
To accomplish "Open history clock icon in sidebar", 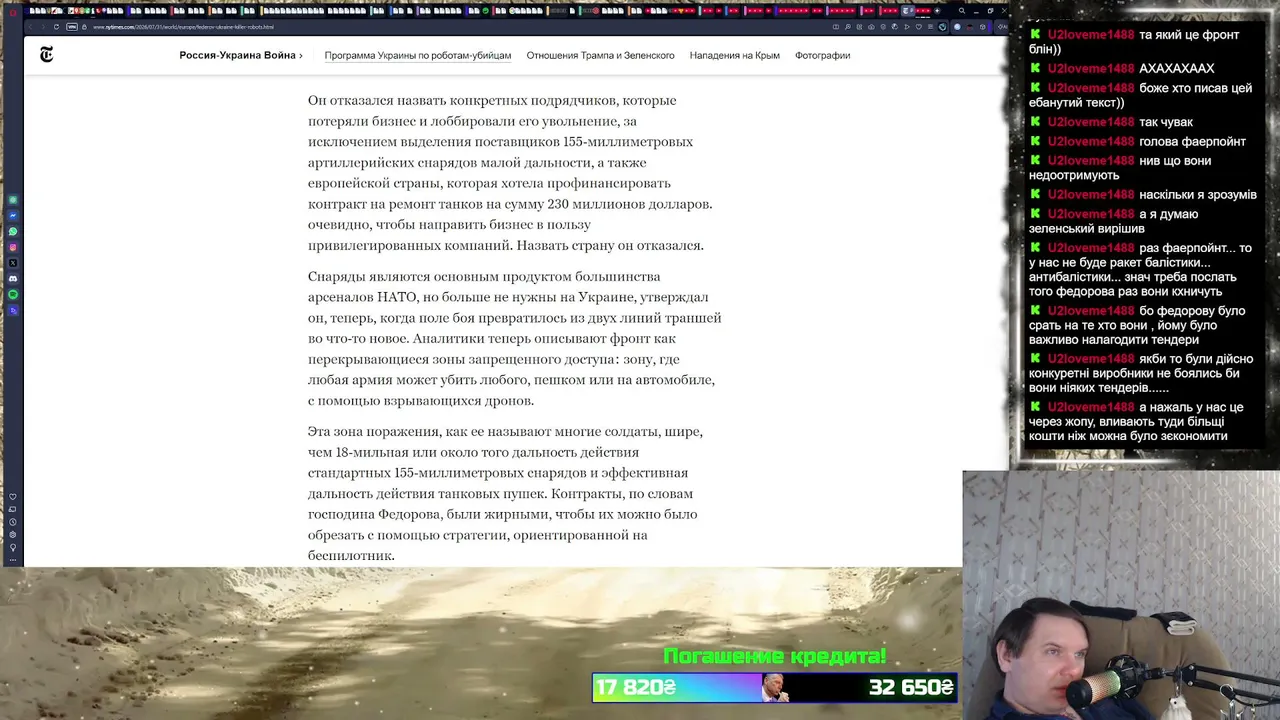I will (13, 522).
